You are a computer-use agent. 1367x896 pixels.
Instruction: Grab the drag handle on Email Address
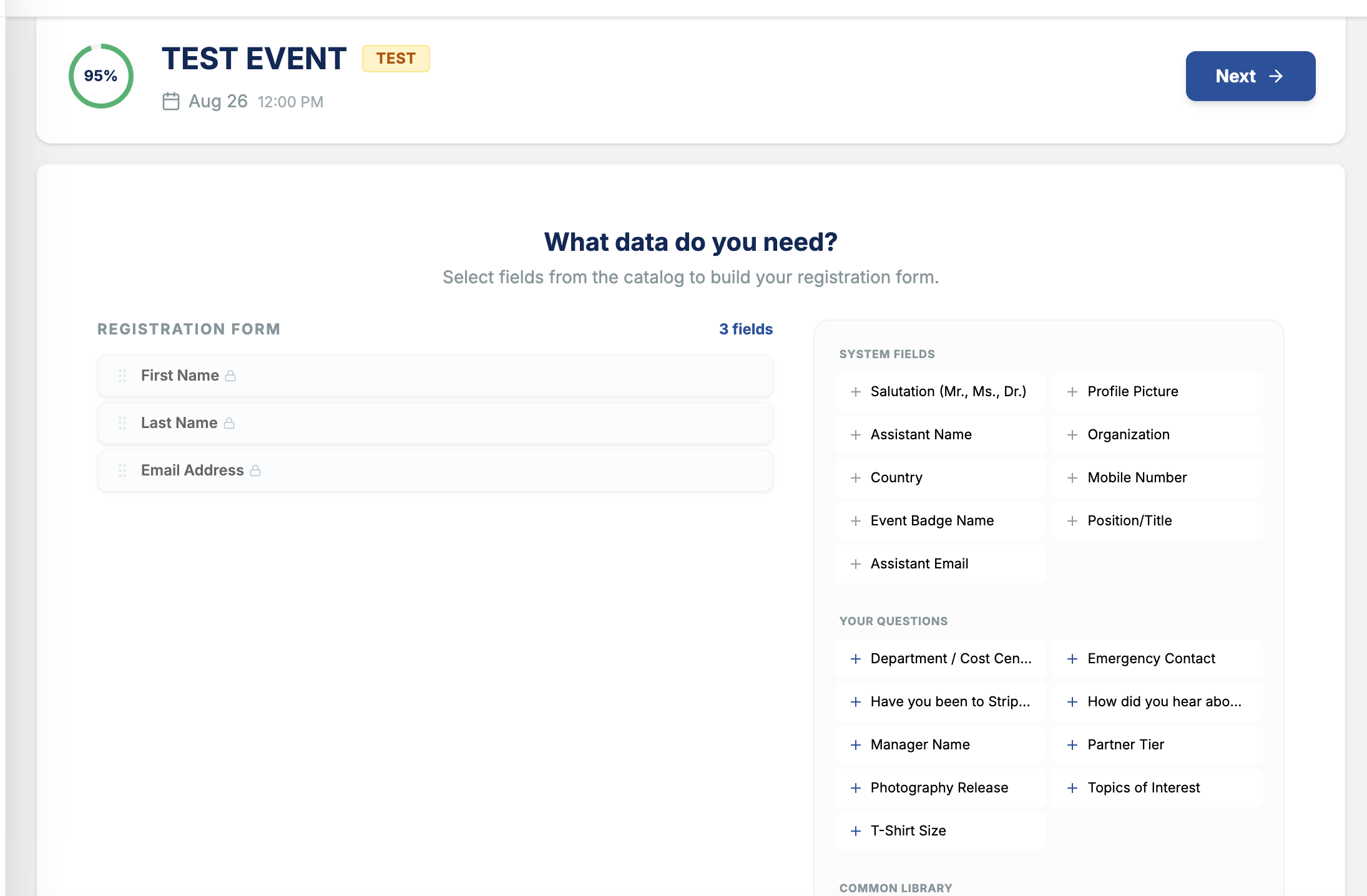[122, 470]
